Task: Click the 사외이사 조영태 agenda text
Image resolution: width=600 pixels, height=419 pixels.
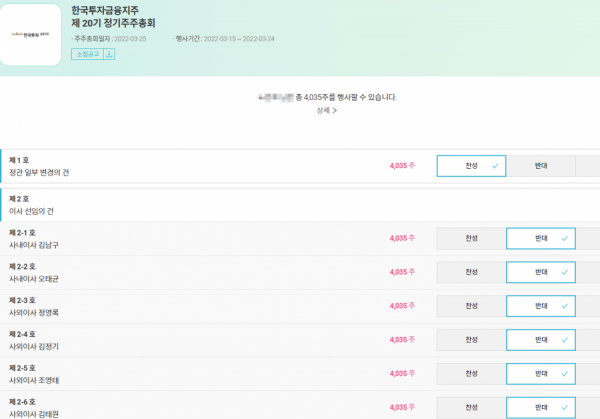Action: click(34, 381)
